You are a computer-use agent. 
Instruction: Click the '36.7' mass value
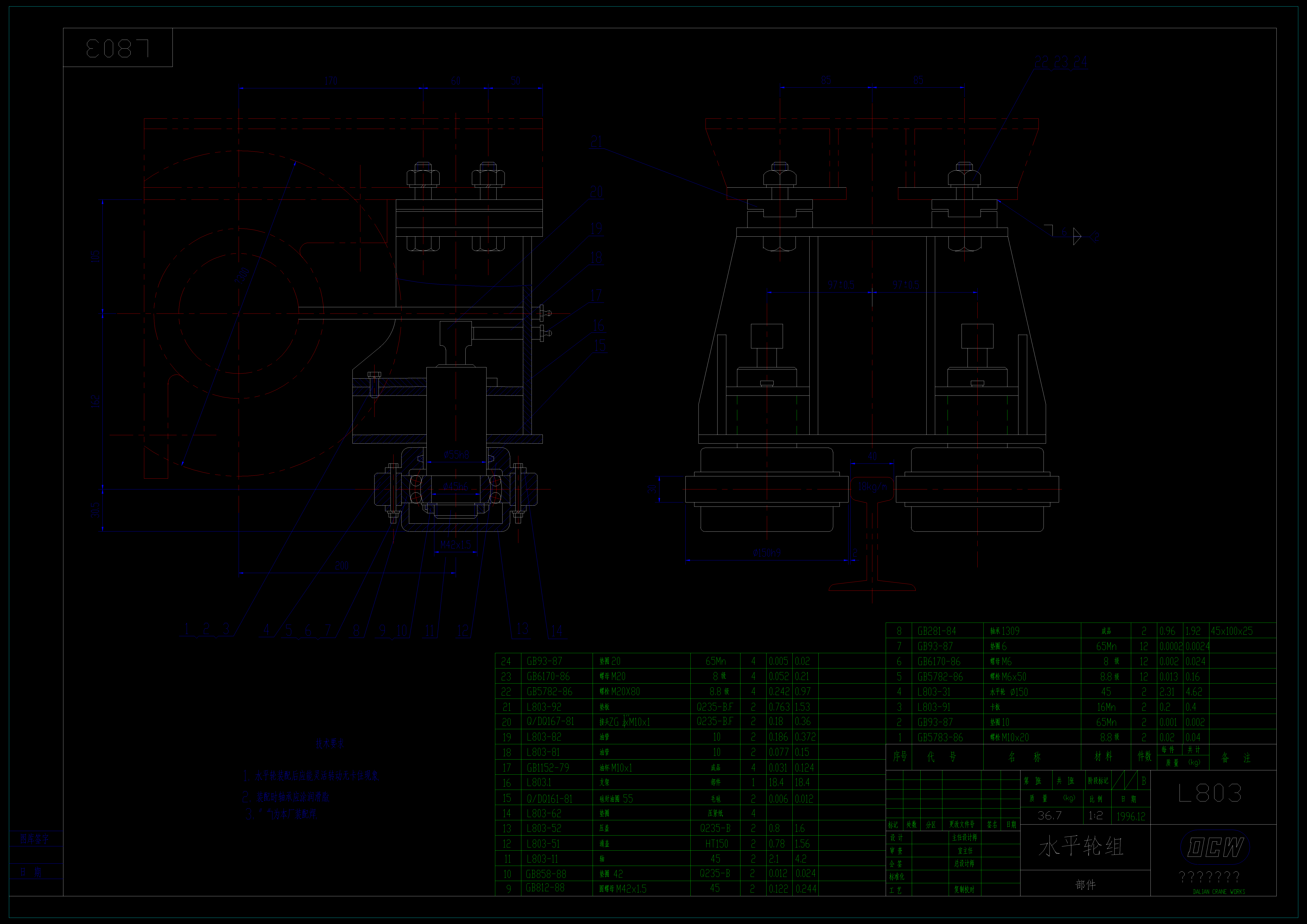pyautogui.click(x=1050, y=816)
